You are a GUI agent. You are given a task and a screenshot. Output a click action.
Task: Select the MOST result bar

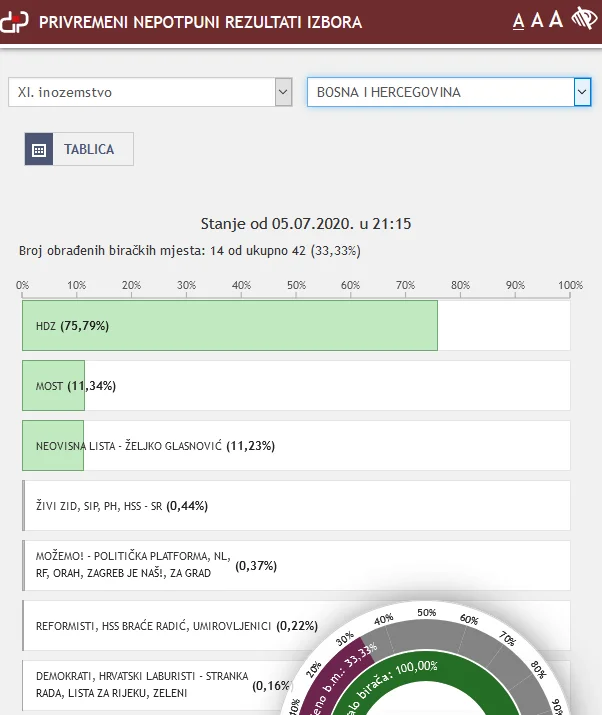pyautogui.click(x=53, y=386)
